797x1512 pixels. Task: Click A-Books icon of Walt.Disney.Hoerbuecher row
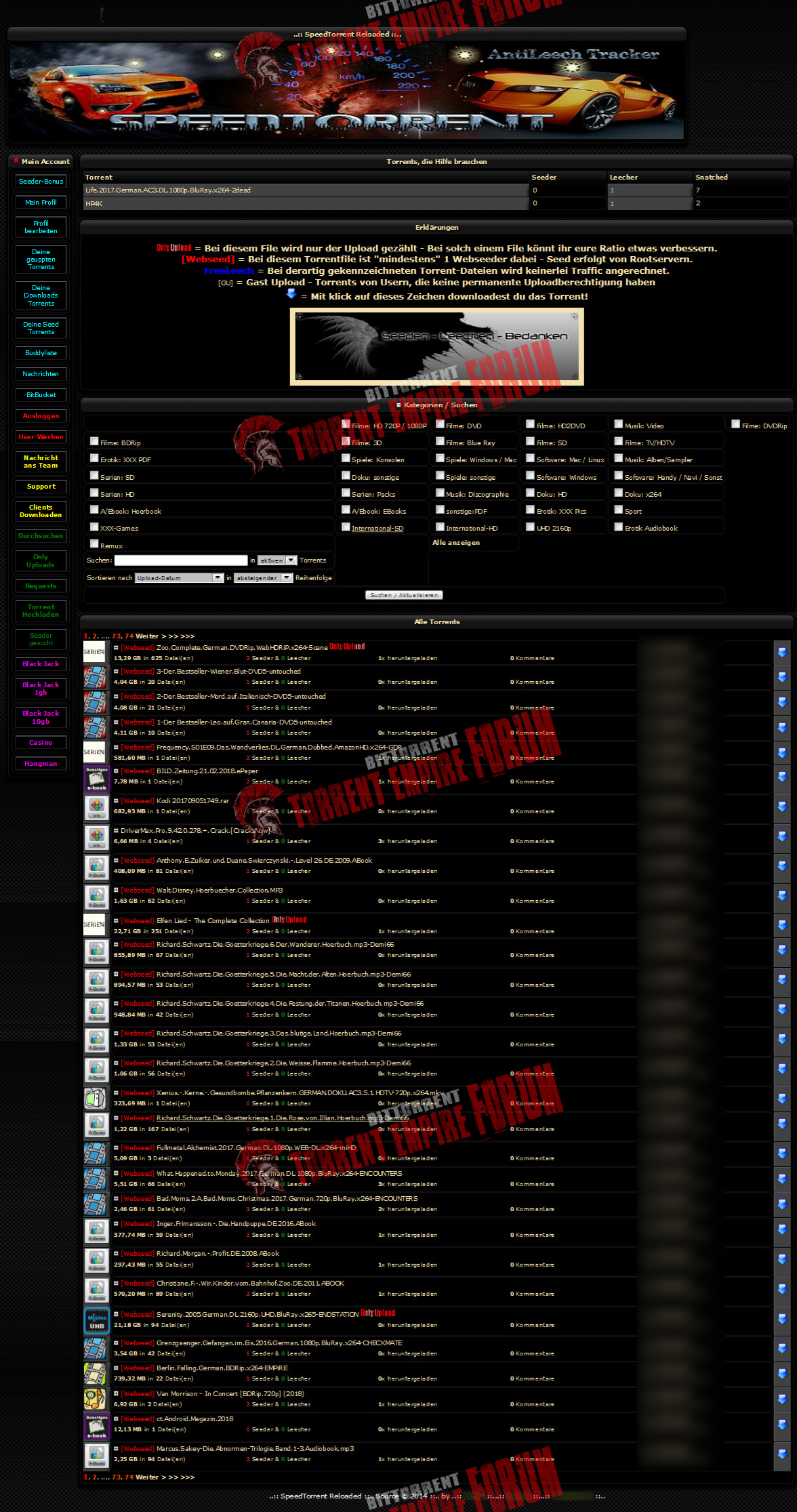[x=96, y=897]
